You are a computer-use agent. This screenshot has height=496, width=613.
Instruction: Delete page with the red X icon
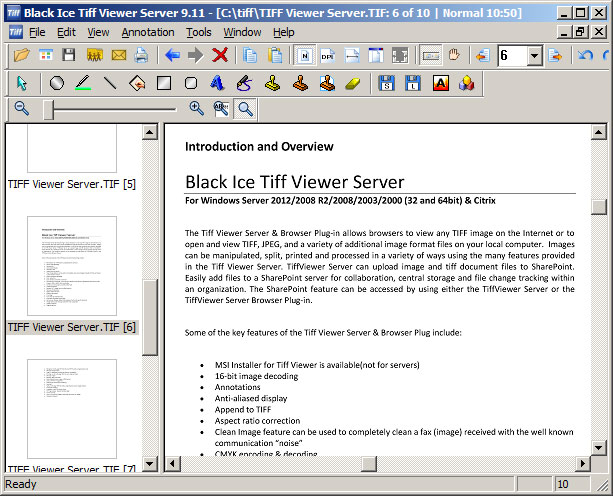click(220, 55)
